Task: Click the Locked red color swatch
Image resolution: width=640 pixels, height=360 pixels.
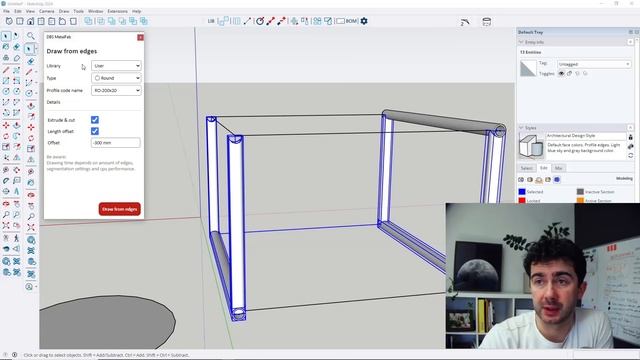Action: pos(522,200)
